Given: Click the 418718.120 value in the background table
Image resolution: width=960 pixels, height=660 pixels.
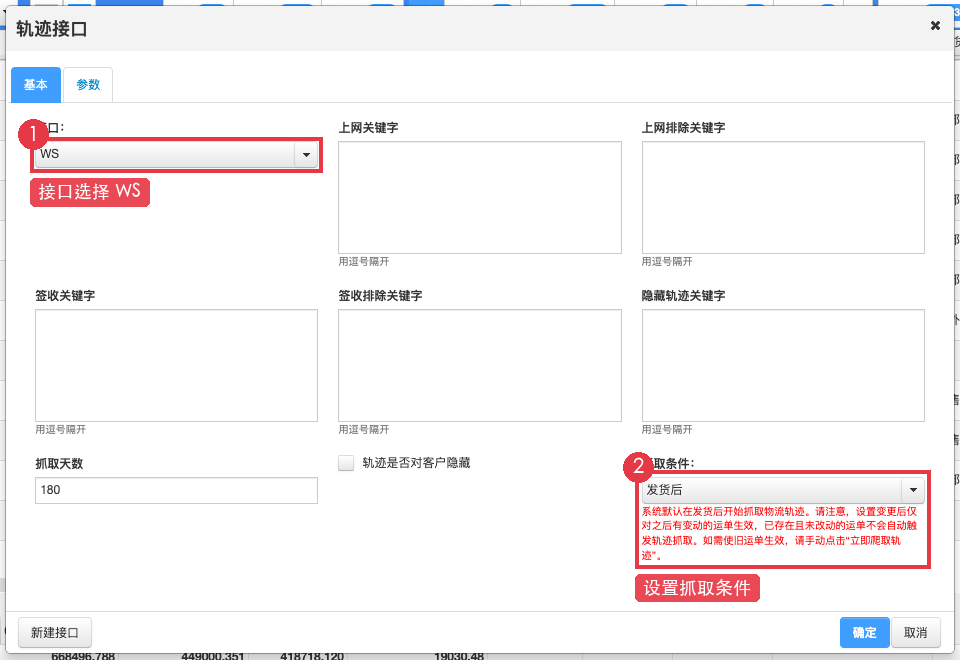Looking at the screenshot, I should (312, 656).
